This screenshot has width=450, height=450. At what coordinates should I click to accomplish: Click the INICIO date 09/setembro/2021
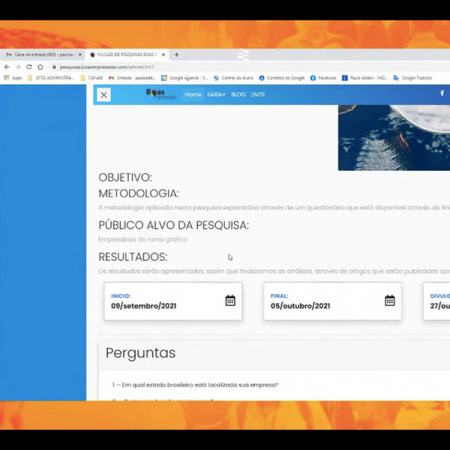point(144,306)
